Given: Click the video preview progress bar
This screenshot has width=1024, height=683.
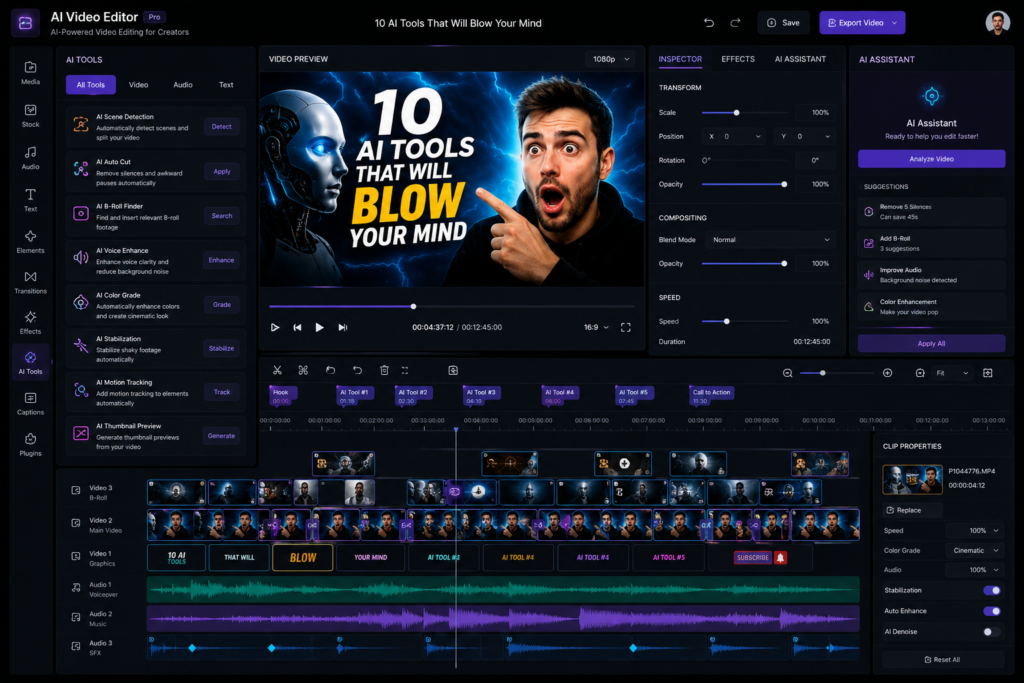Looking at the screenshot, I should (451, 306).
